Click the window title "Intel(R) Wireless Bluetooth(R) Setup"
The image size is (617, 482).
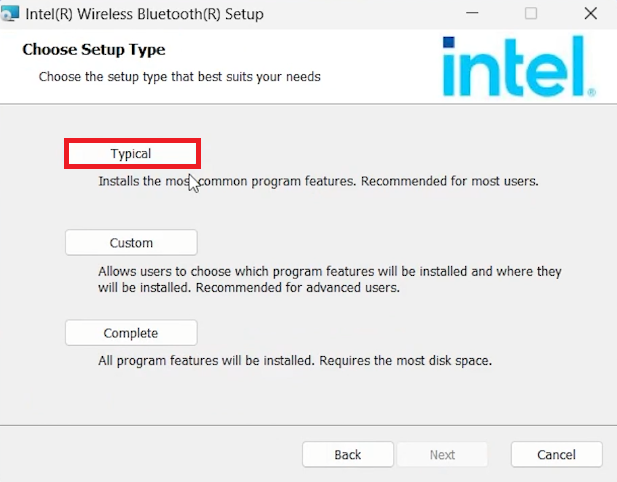145,14
